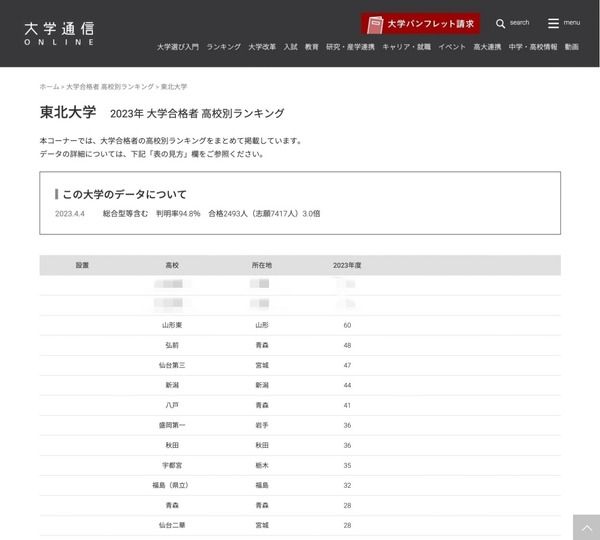Image resolution: width=600 pixels, height=540 pixels.
Task: Click the 2023.4.4 date text
Action: [x=70, y=214]
